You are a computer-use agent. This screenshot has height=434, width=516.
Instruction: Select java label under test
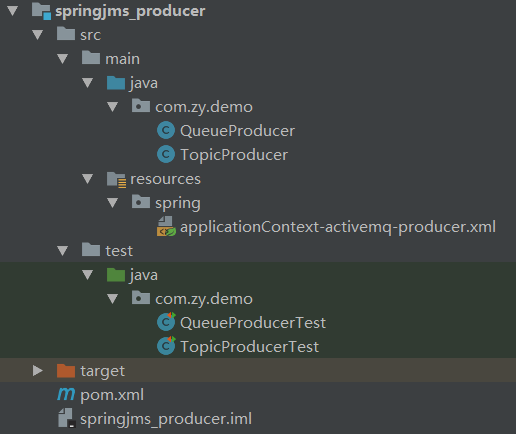click(144, 275)
